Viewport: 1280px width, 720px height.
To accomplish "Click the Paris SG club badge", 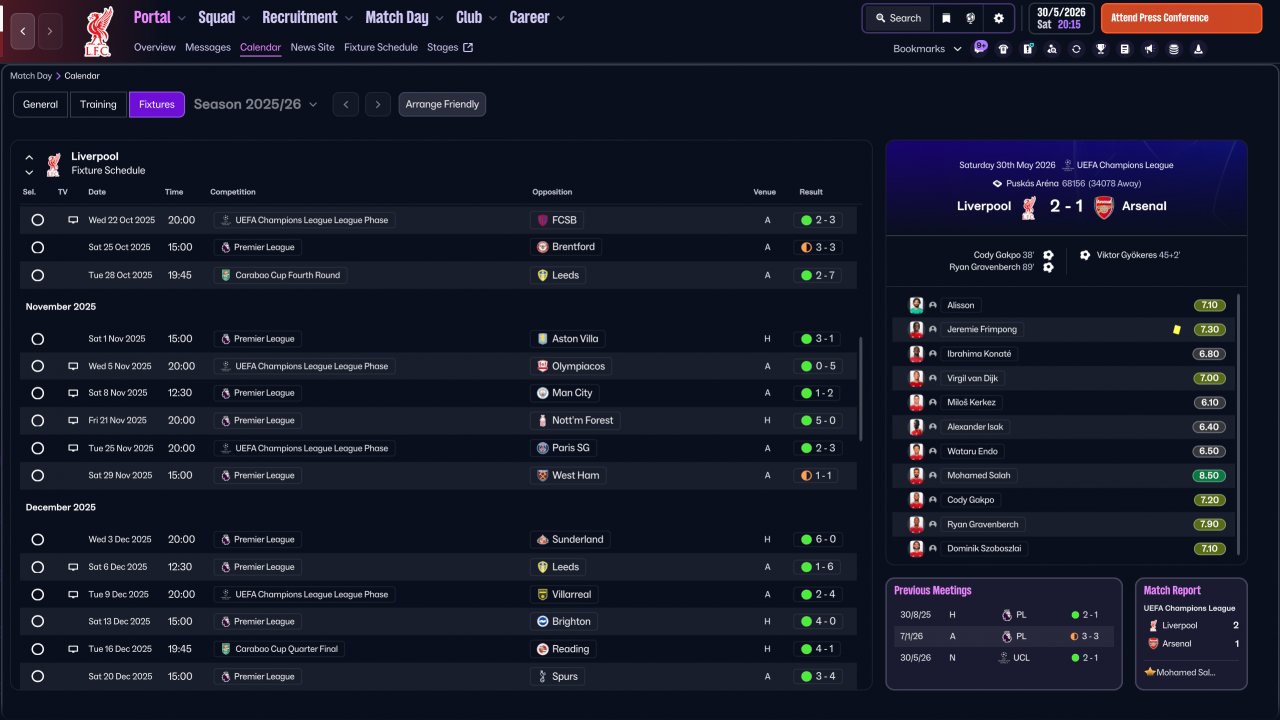I will [543, 448].
